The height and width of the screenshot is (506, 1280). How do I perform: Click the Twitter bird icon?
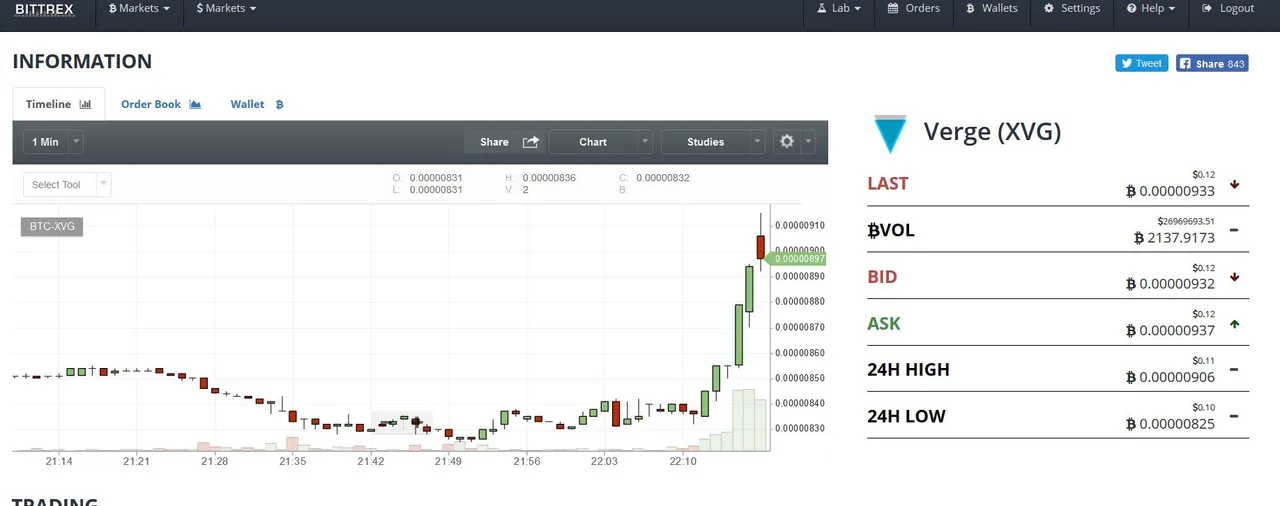(1126, 63)
